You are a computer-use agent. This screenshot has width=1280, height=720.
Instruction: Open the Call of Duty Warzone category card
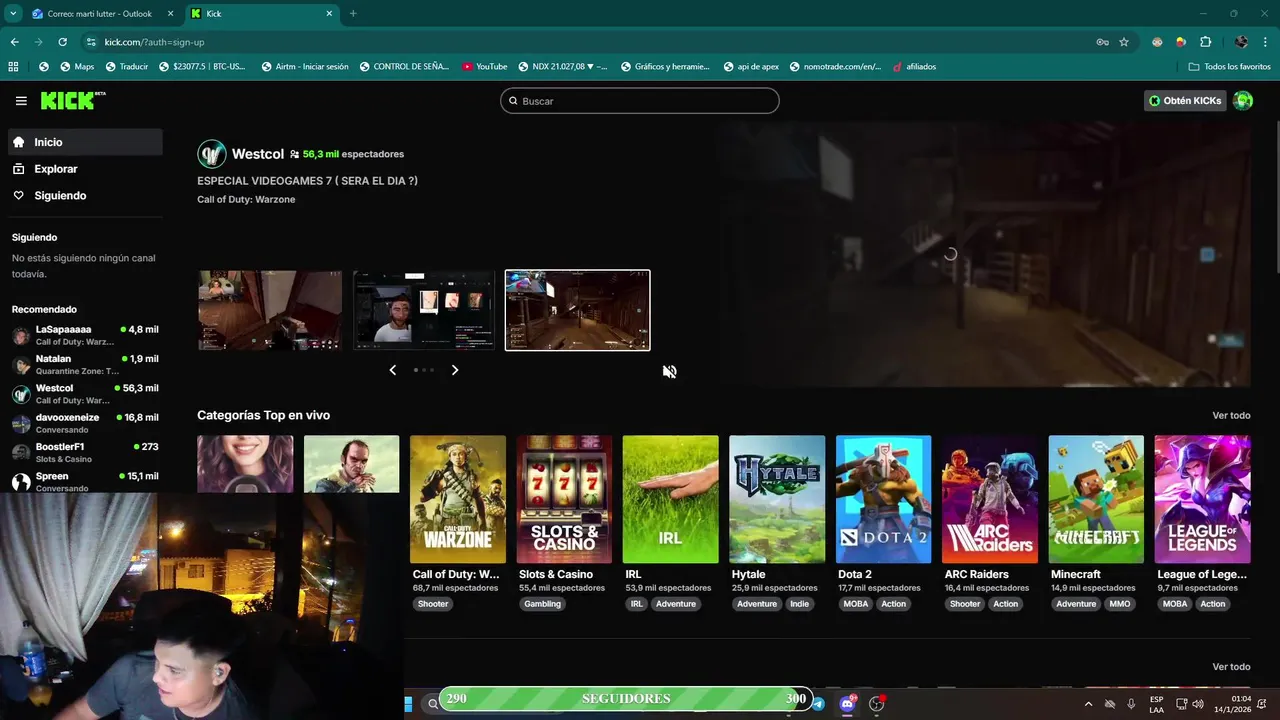click(x=458, y=499)
